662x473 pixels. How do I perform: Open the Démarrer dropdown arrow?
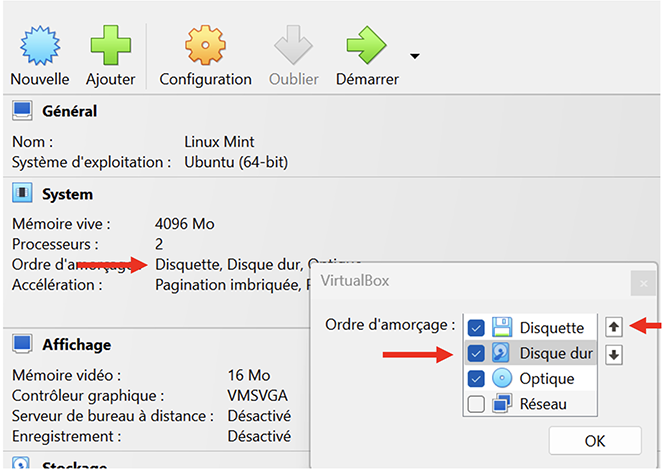(x=415, y=56)
